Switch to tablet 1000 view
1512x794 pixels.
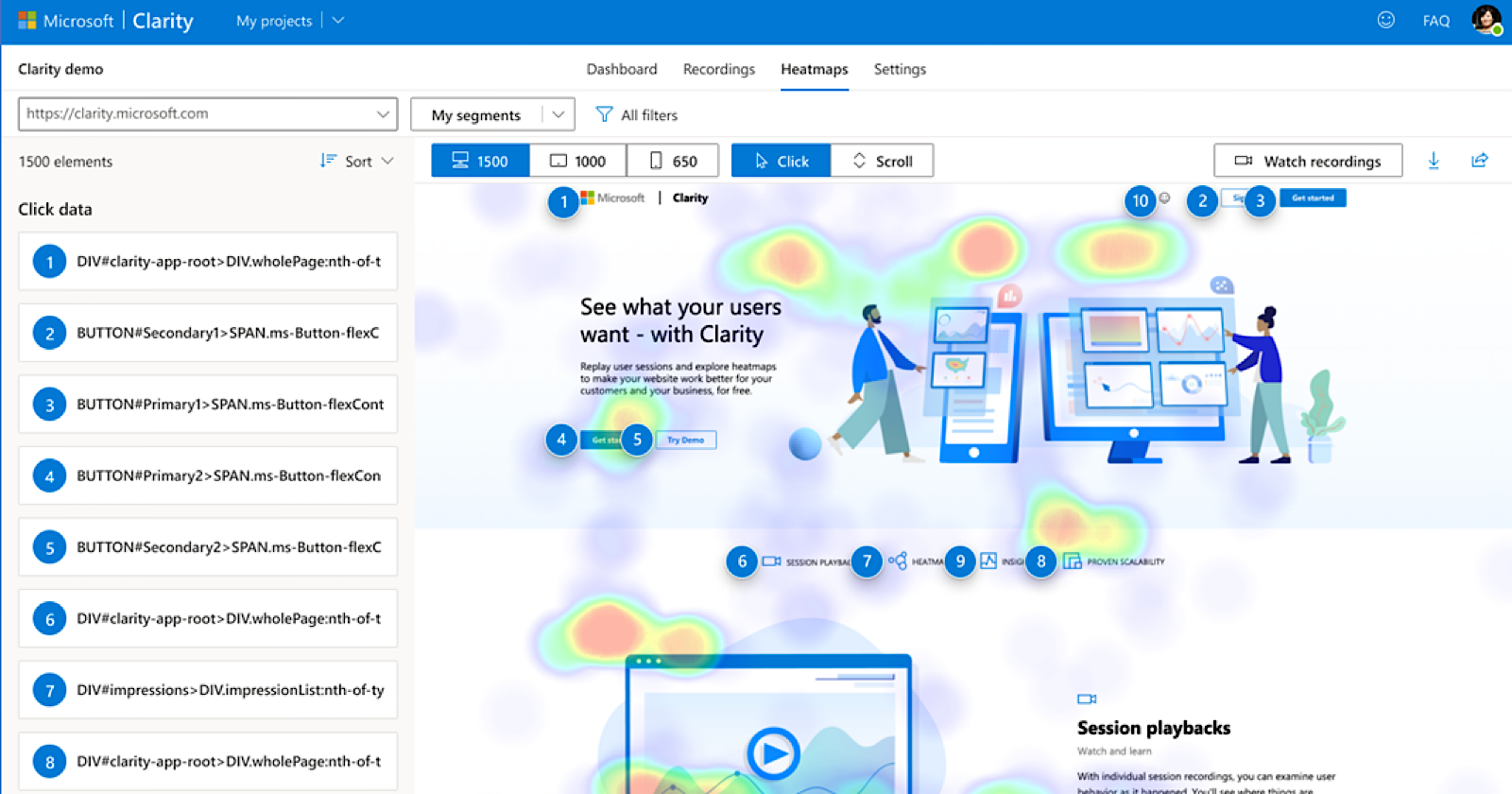[x=577, y=161]
